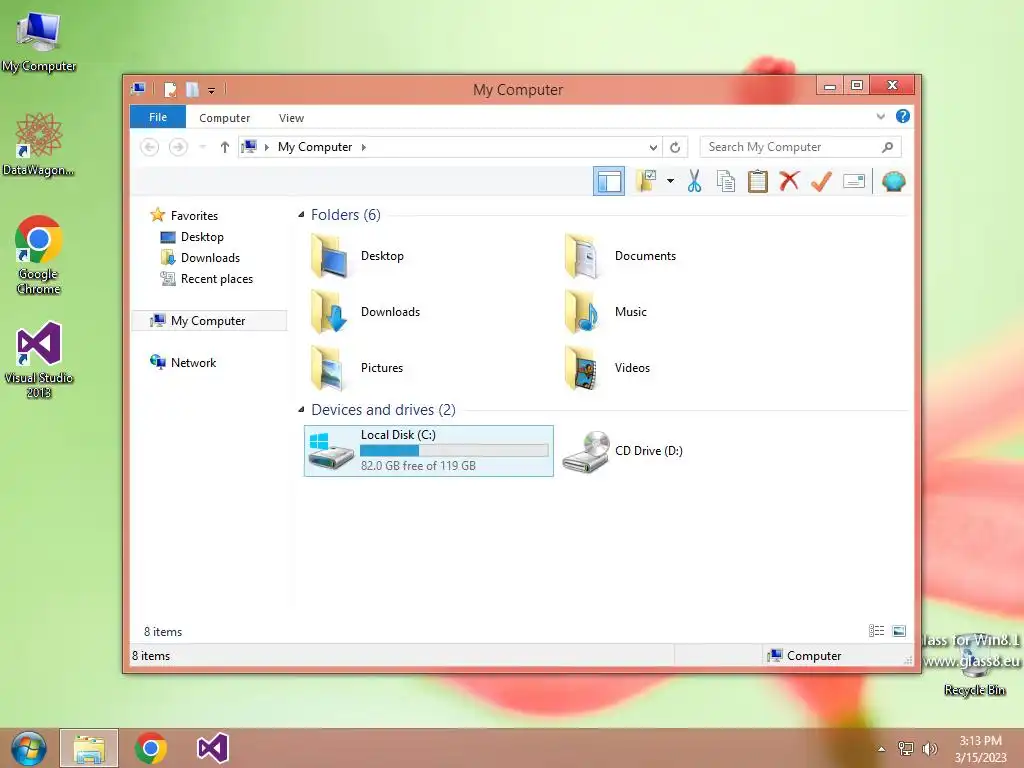Select My Computer in navigation pane
Image resolution: width=1024 pixels, height=768 pixels.
[208, 321]
